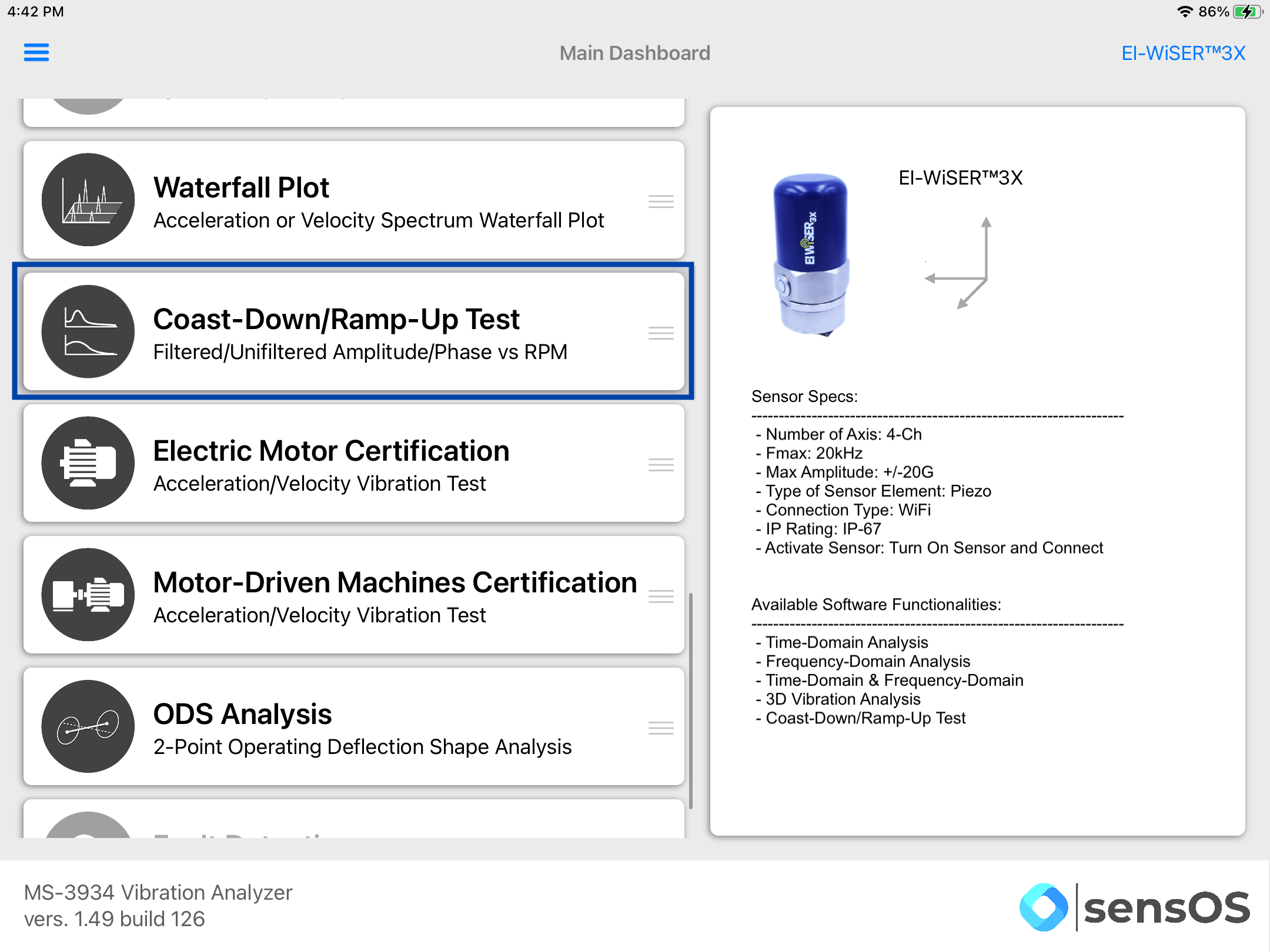Click 'Time-Domain & Frequency-Domain' line

point(890,680)
